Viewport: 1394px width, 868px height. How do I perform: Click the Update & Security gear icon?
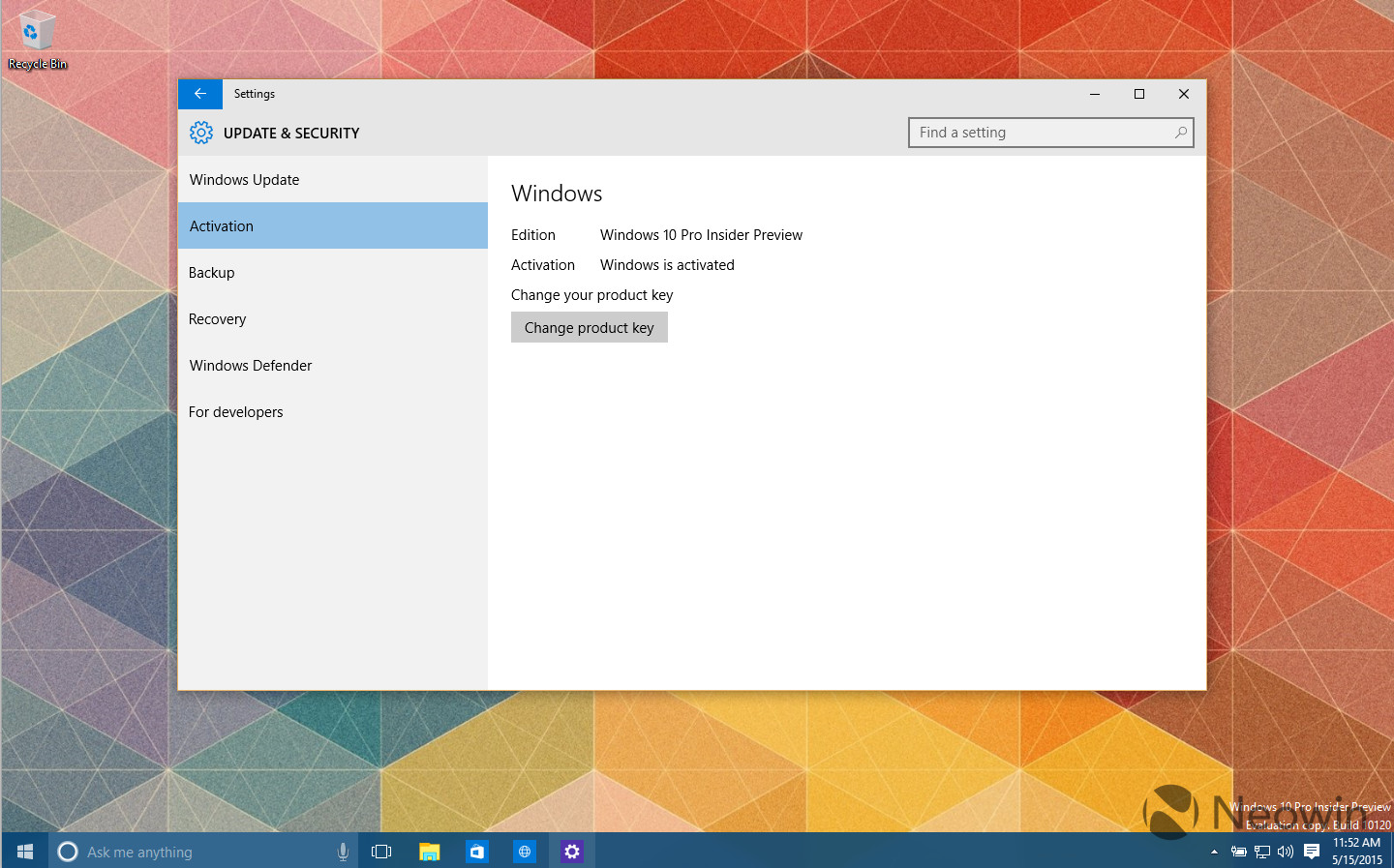pyautogui.click(x=201, y=133)
